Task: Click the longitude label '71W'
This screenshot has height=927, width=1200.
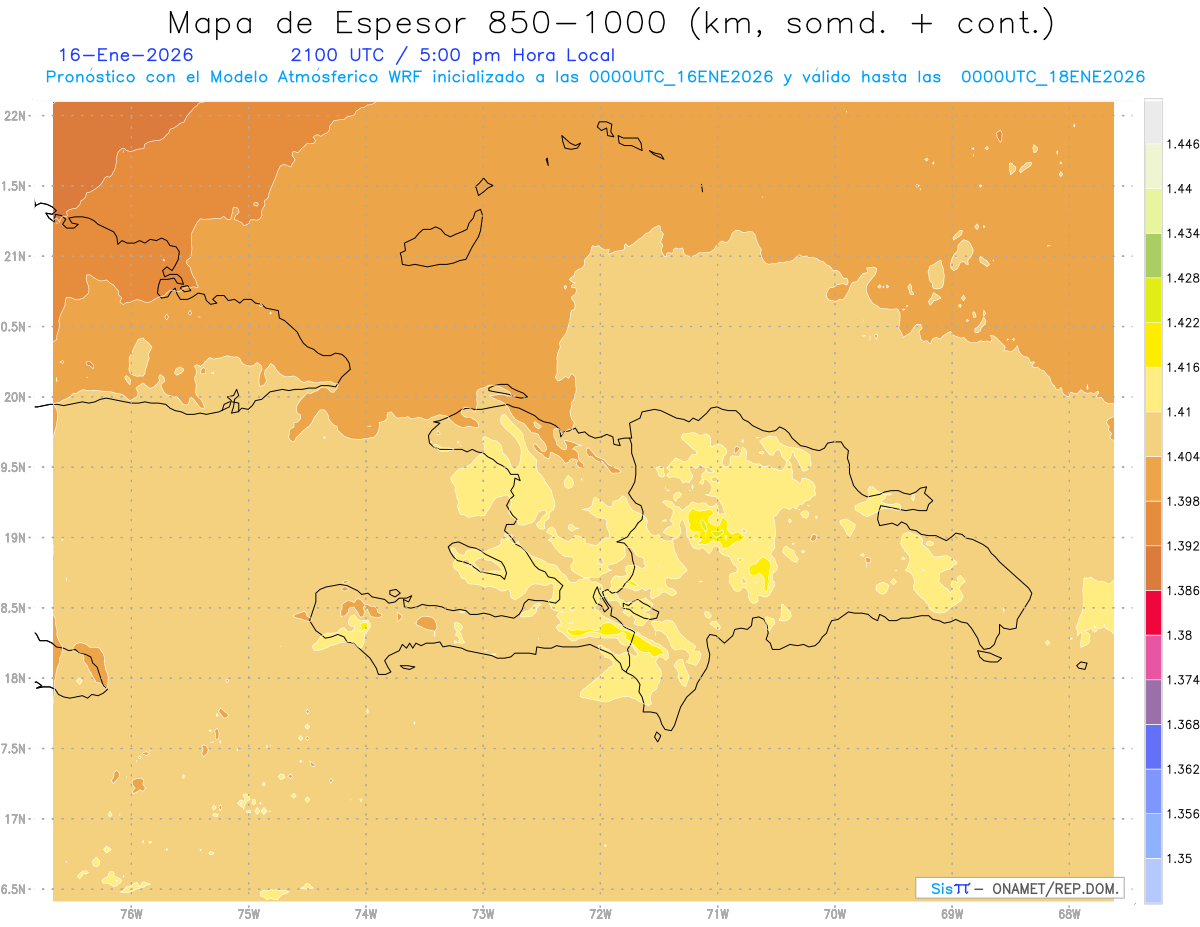Action: (717, 914)
